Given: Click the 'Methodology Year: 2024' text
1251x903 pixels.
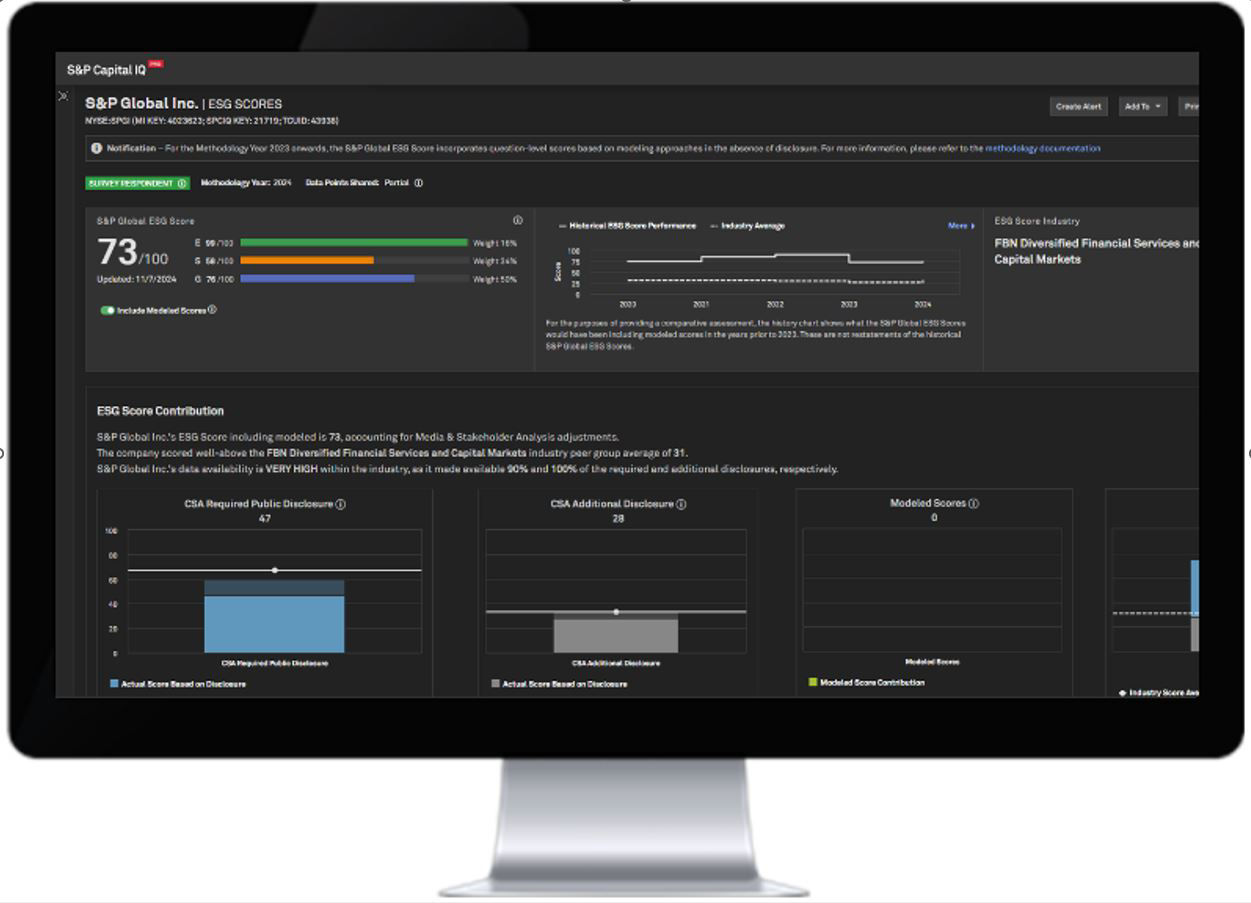Looking at the screenshot, I should pyautogui.click(x=246, y=183).
